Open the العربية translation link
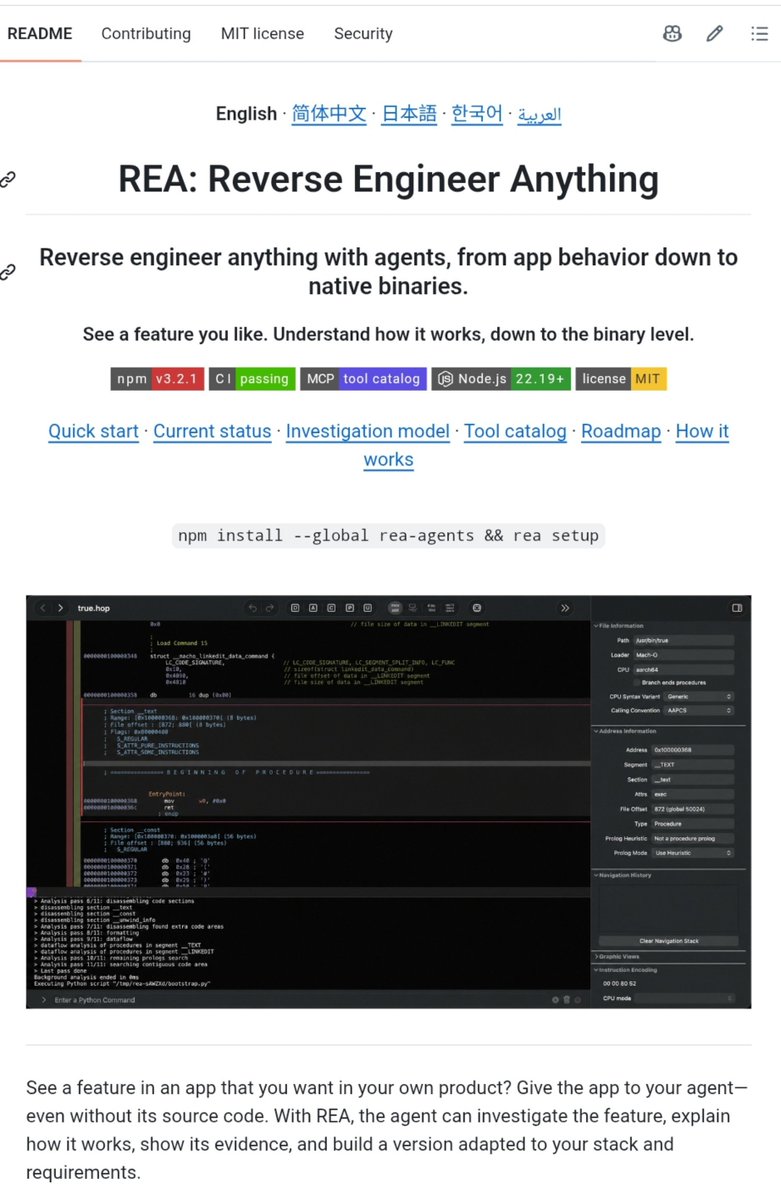781x1200 pixels. pyautogui.click(x=539, y=114)
